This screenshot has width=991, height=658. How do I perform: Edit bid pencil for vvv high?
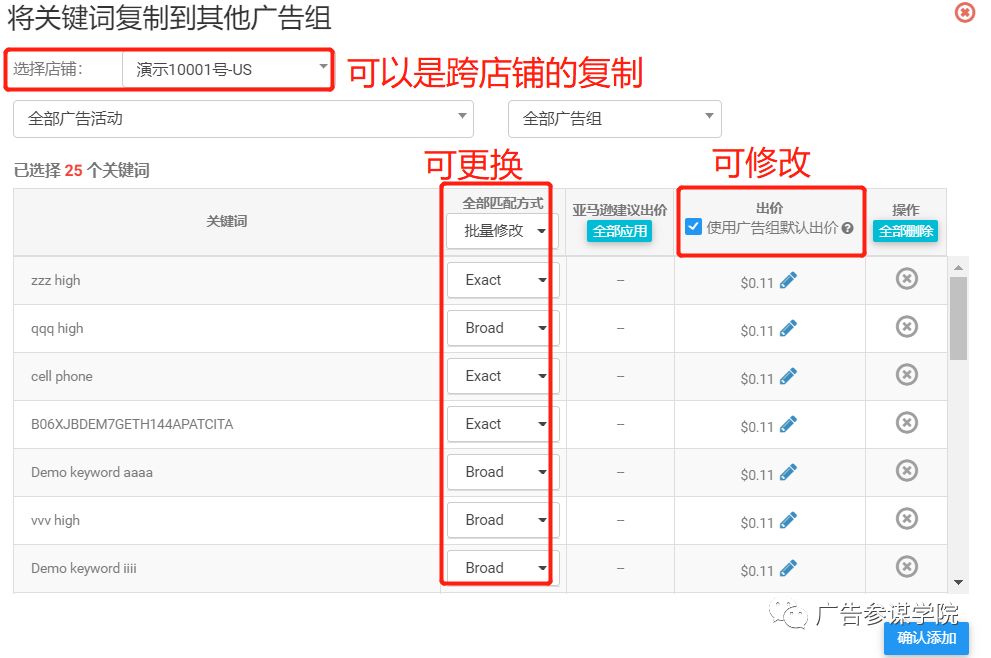coord(788,520)
